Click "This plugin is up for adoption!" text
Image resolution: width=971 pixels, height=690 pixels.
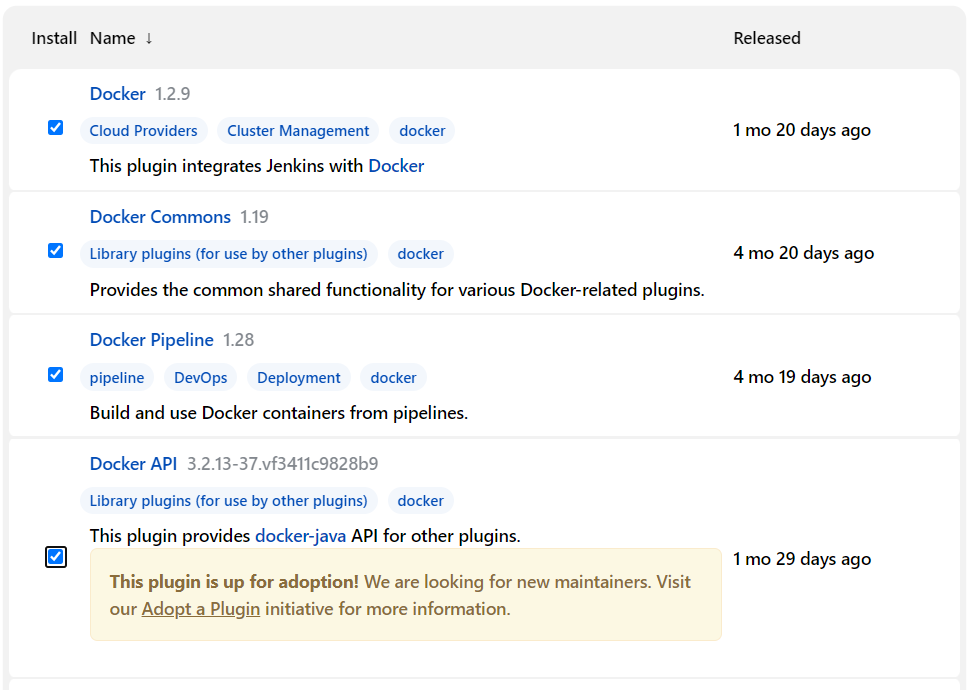click(234, 582)
